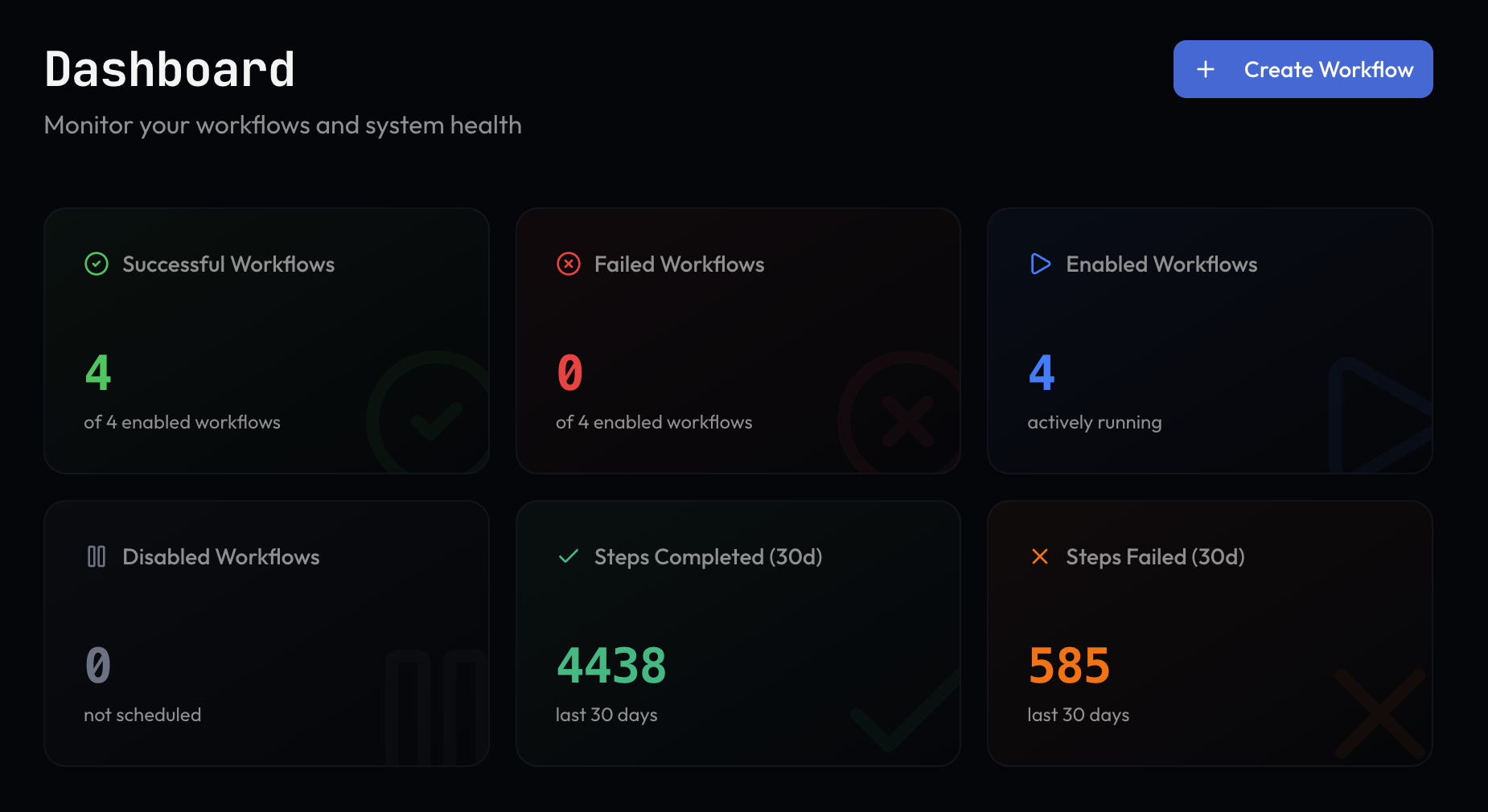This screenshot has height=812, width=1488.
Task: Click the Steps Completed checkmark icon
Action: pos(569,556)
